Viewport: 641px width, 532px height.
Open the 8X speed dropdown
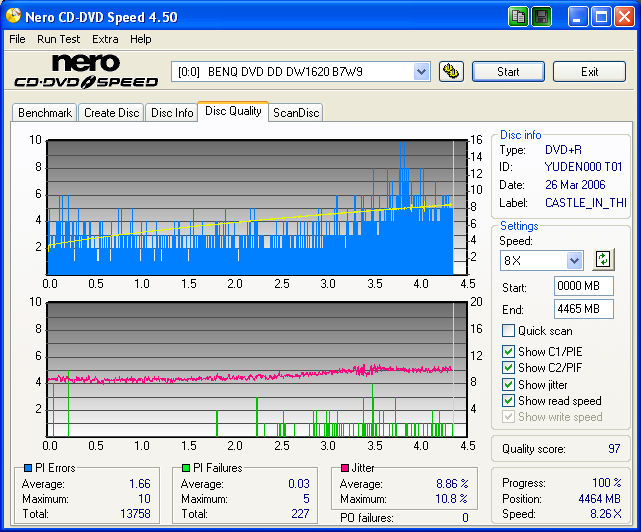coord(574,260)
